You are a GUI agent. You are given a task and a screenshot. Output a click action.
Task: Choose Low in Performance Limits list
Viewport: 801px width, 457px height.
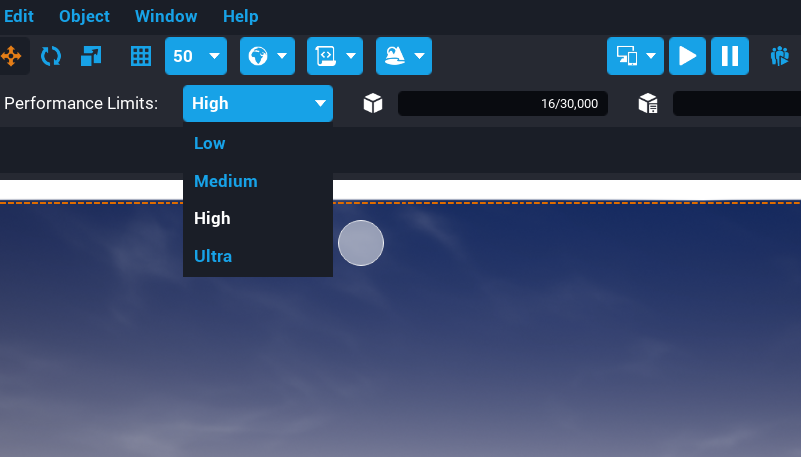click(x=210, y=143)
